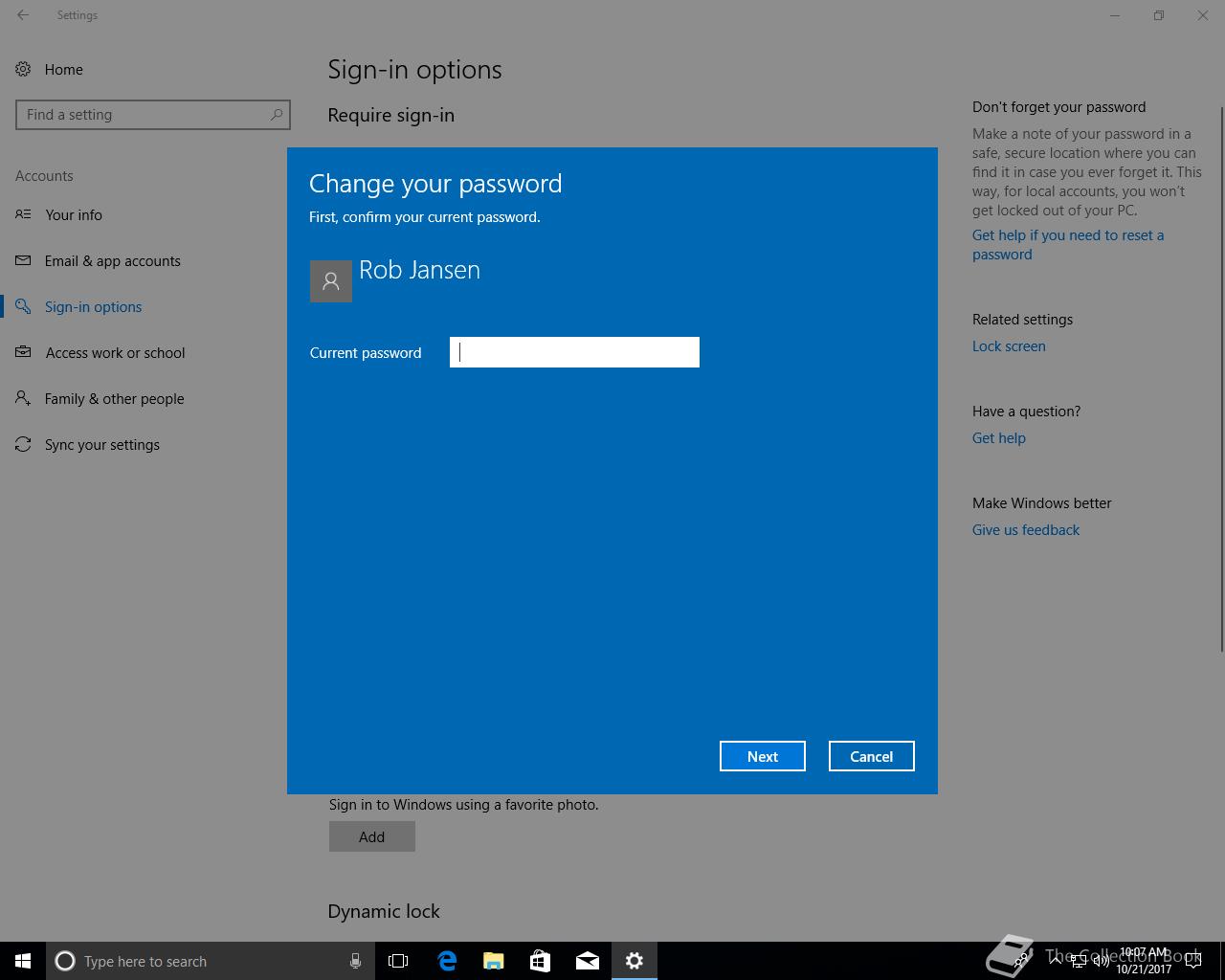Screen dimensions: 1225x980
Task: Open File Explorer from taskbar
Action: pos(494,961)
